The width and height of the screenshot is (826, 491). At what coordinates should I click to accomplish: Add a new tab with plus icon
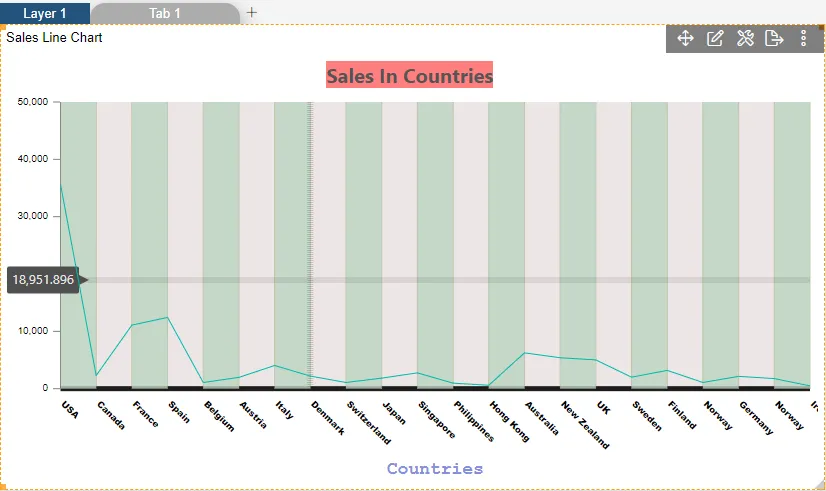pos(252,12)
